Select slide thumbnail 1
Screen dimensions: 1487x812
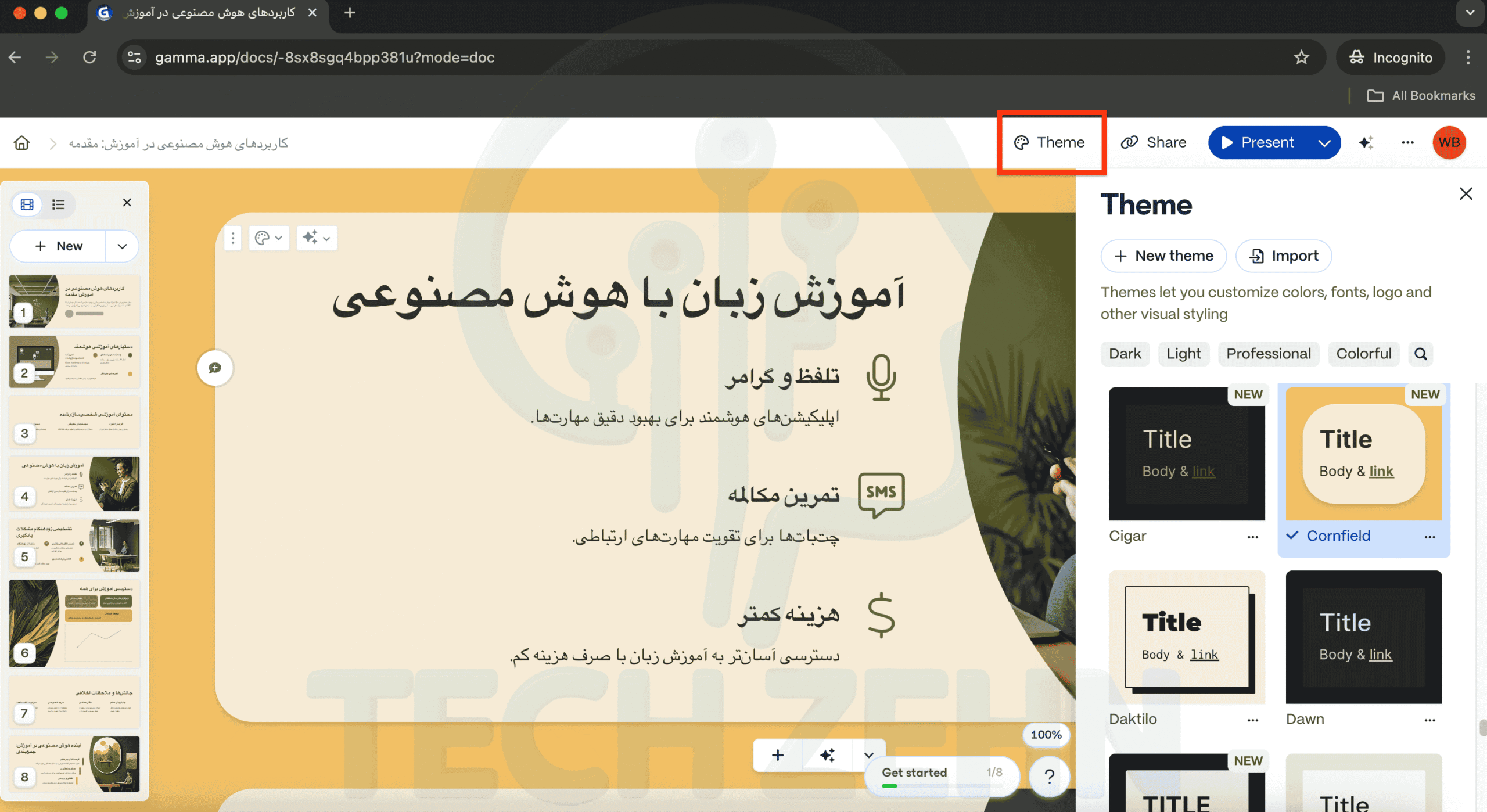point(74,301)
